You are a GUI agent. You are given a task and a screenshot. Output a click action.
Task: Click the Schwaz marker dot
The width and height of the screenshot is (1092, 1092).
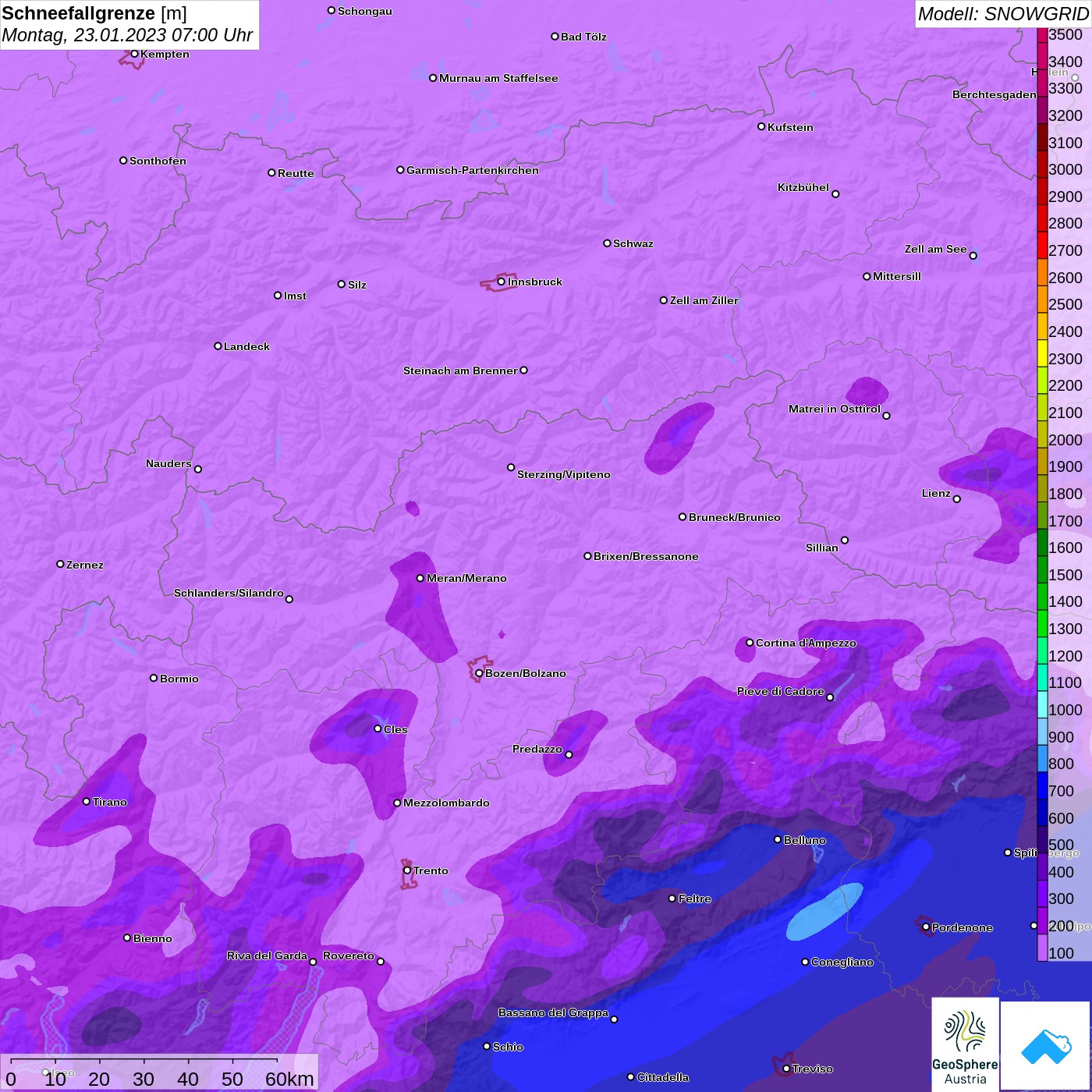pos(607,243)
